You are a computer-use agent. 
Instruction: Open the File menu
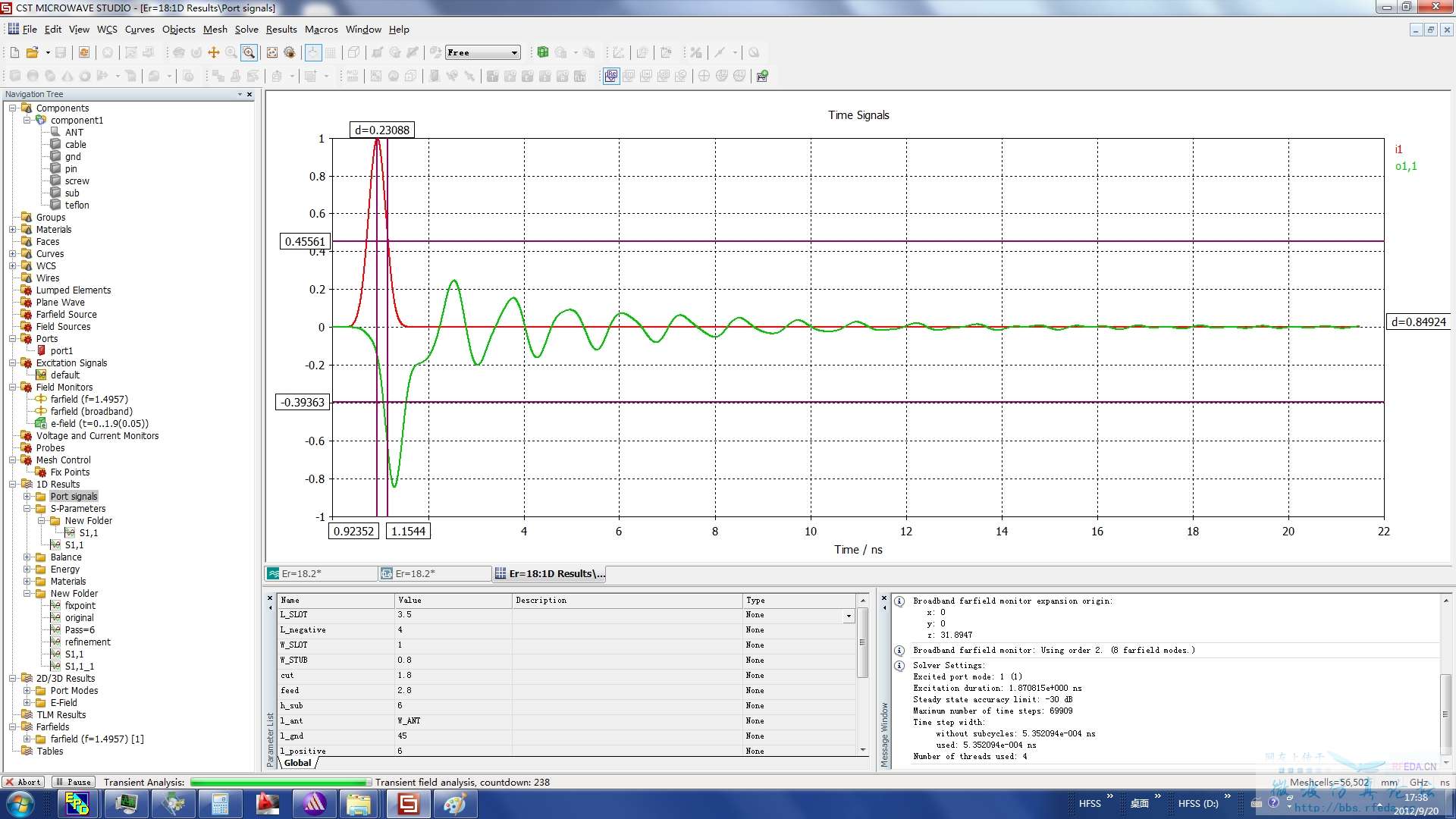click(x=30, y=30)
